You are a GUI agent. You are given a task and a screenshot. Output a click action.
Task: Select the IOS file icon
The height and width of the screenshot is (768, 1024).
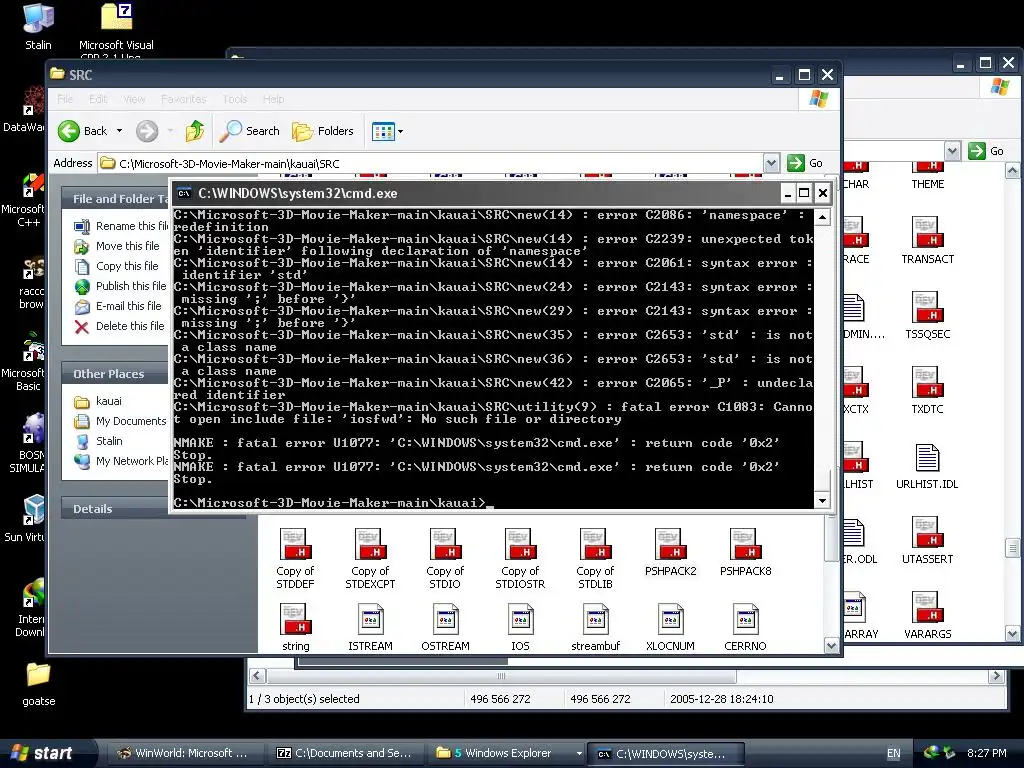coord(520,628)
